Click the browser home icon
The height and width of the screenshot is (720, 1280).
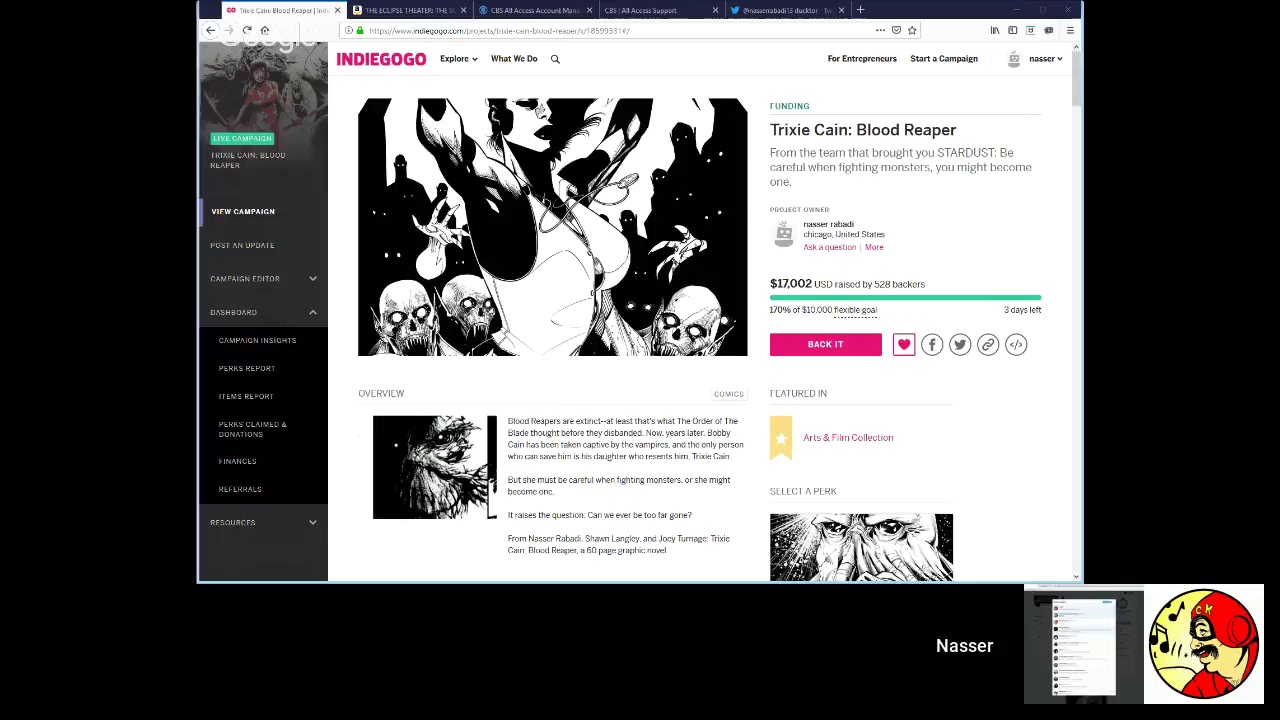tap(265, 31)
